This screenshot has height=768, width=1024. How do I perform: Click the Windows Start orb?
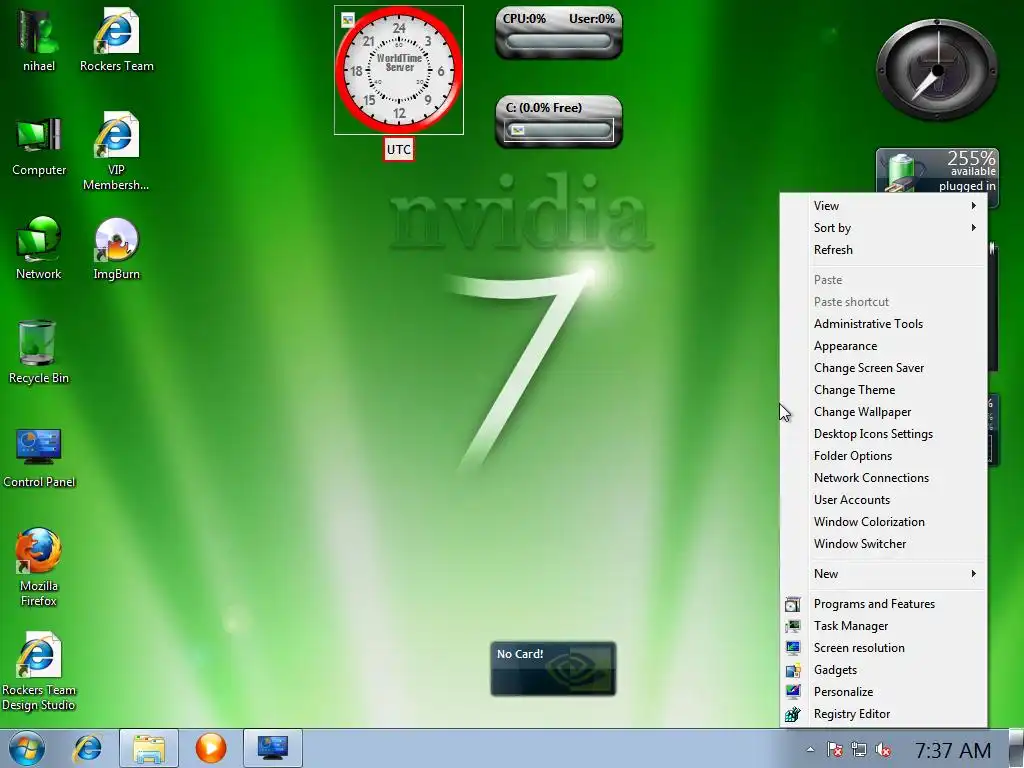pyautogui.click(x=26, y=748)
